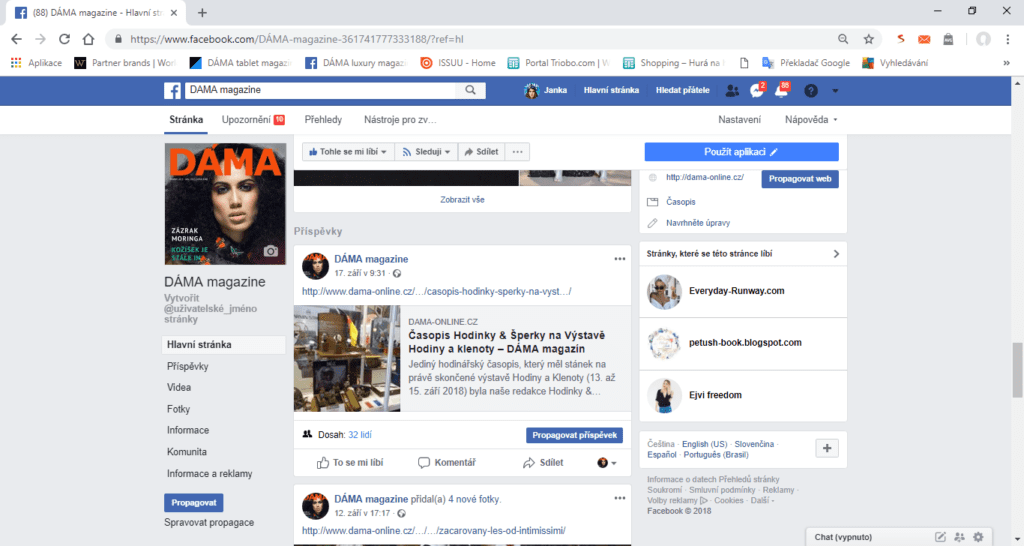Viewport: 1024px width, 546px height.
Task: Open the Zobrazit vše link
Action: pyautogui.click(x=462, y=199)
